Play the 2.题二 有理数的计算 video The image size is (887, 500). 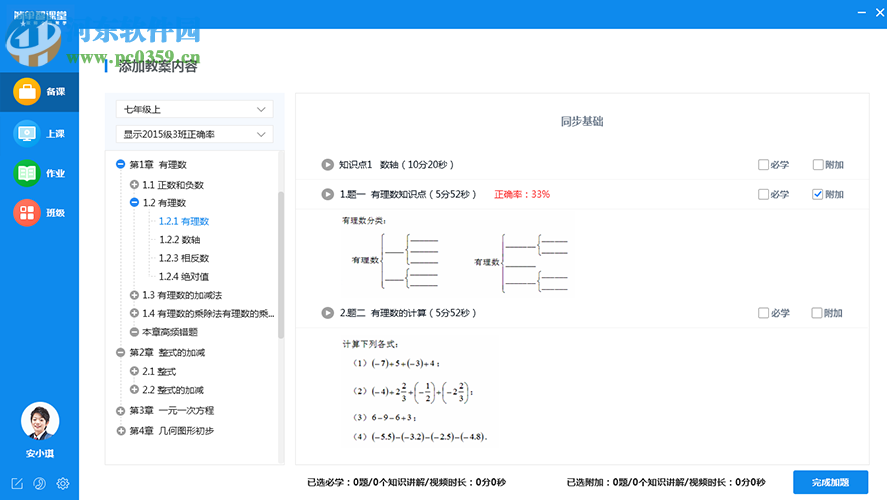coord(328,313)
